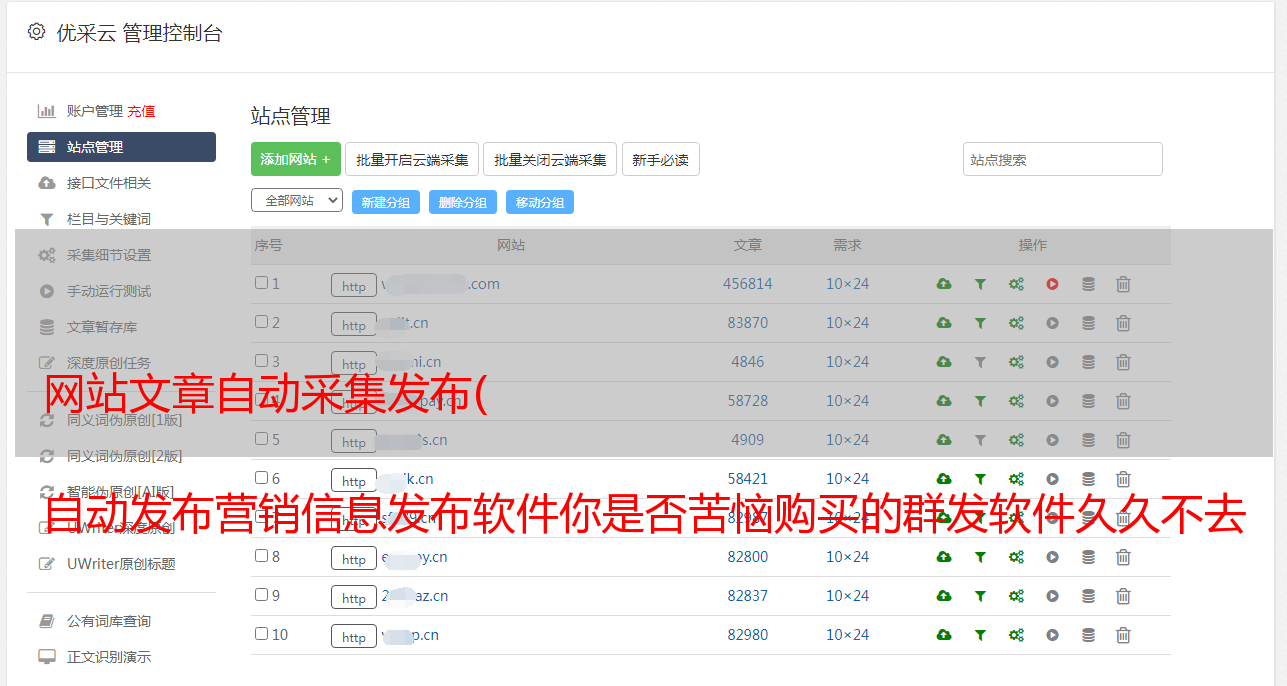The image size is (1287, 686).
Task: Tick the checkbox for site 3
Action: click(x=261, y=361)
